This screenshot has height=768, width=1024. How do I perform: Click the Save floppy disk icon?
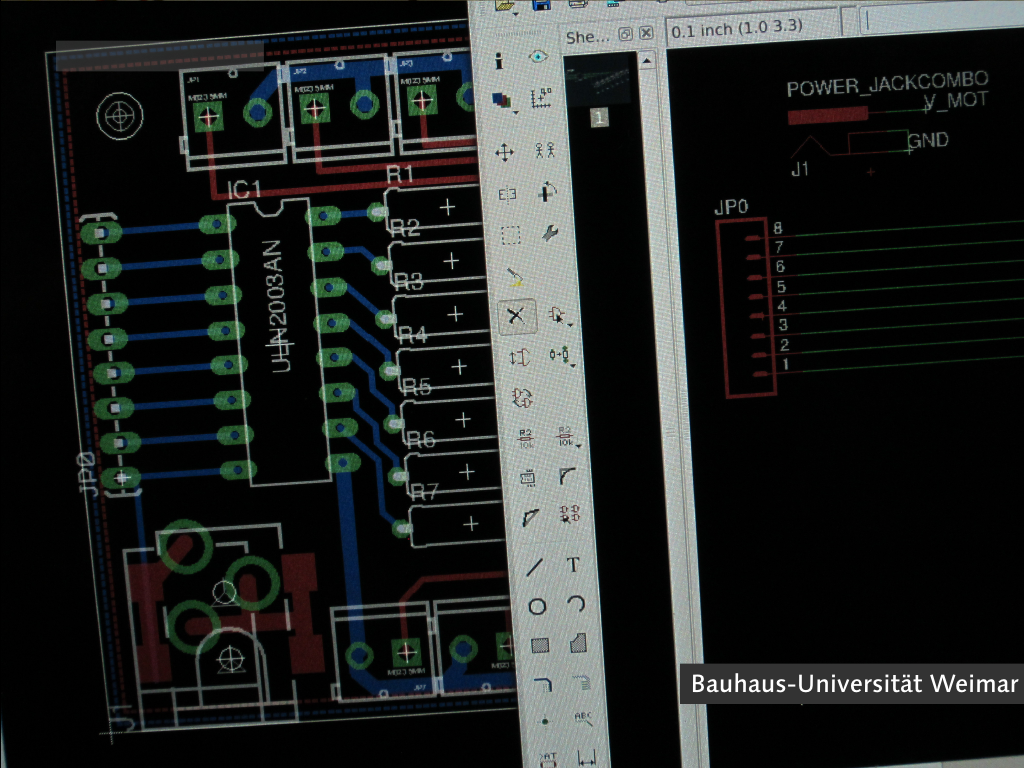click(x=541, y=5)
